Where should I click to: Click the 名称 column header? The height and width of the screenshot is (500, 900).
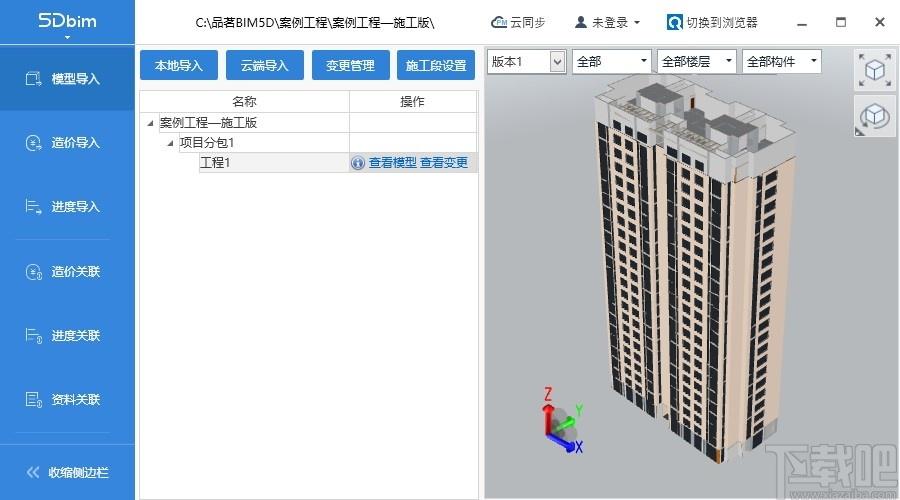tap(245, 102)
